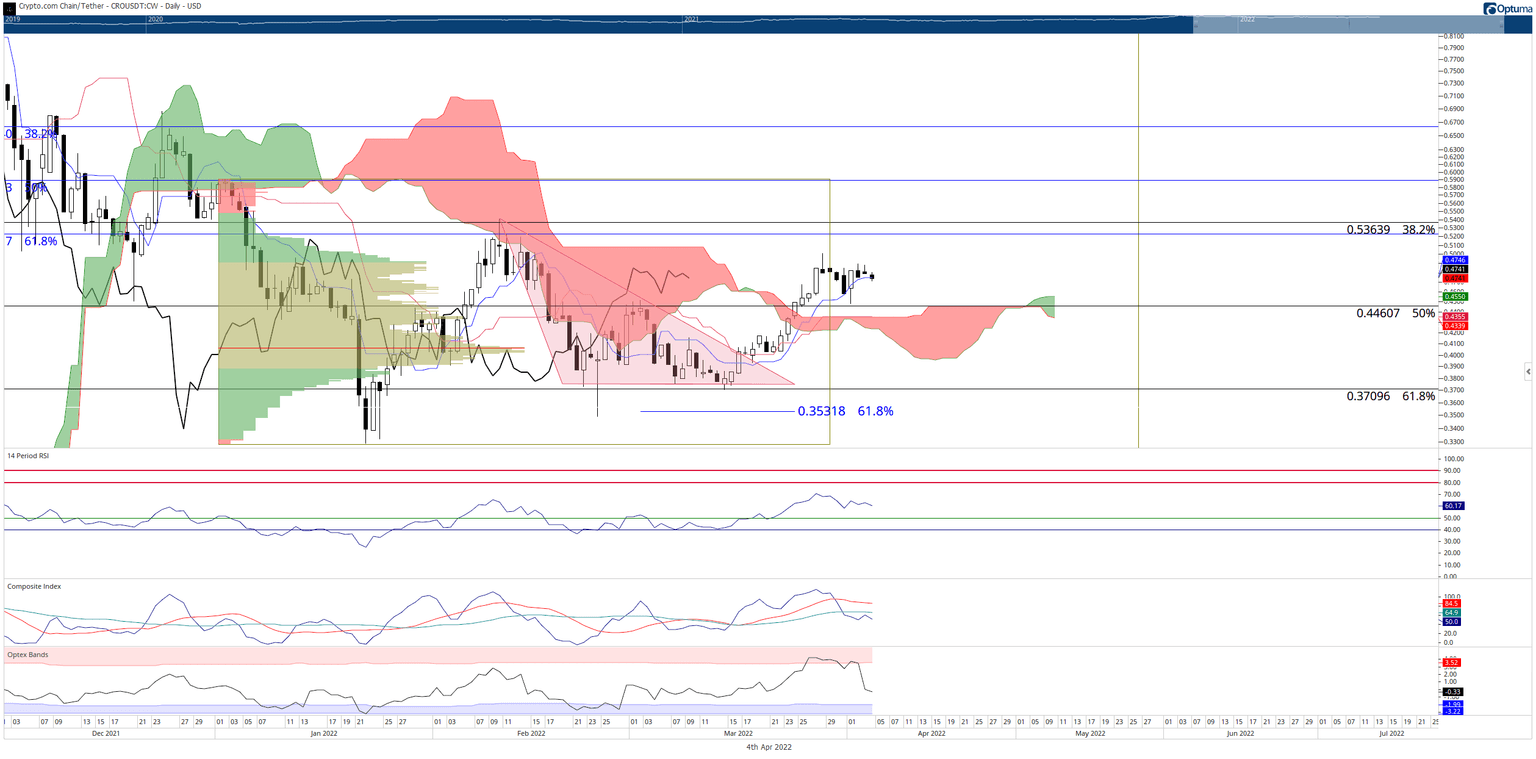Image resolution: width=1536 pixels, height=759 pixels.
Task: Click the Feb 2022 month label
Action: pos(530,733)
